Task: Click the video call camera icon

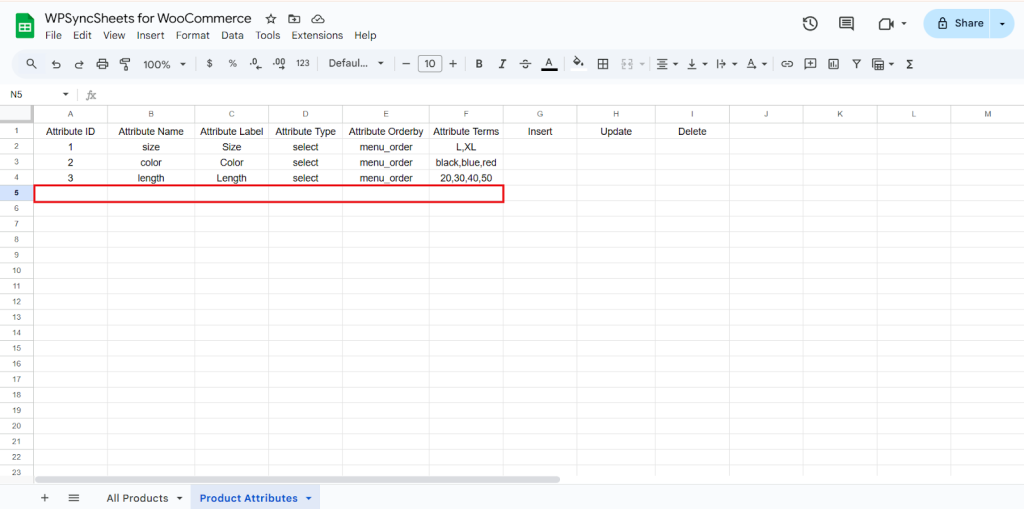Action: point(886,24)
